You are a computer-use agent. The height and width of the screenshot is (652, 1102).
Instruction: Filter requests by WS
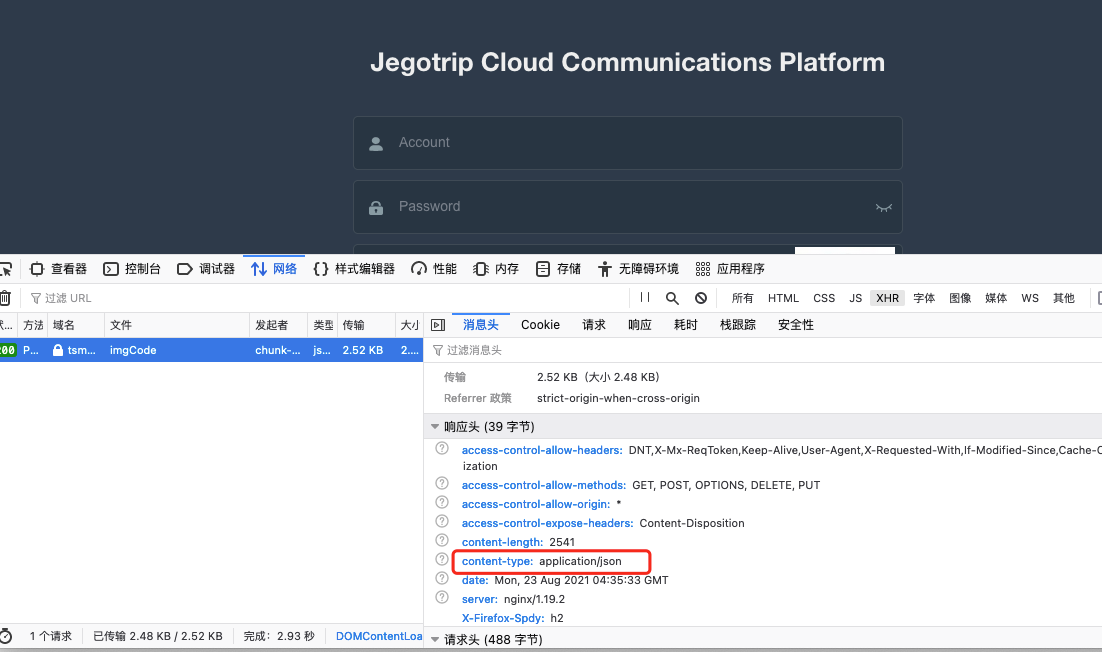[x=1030, y=298]
